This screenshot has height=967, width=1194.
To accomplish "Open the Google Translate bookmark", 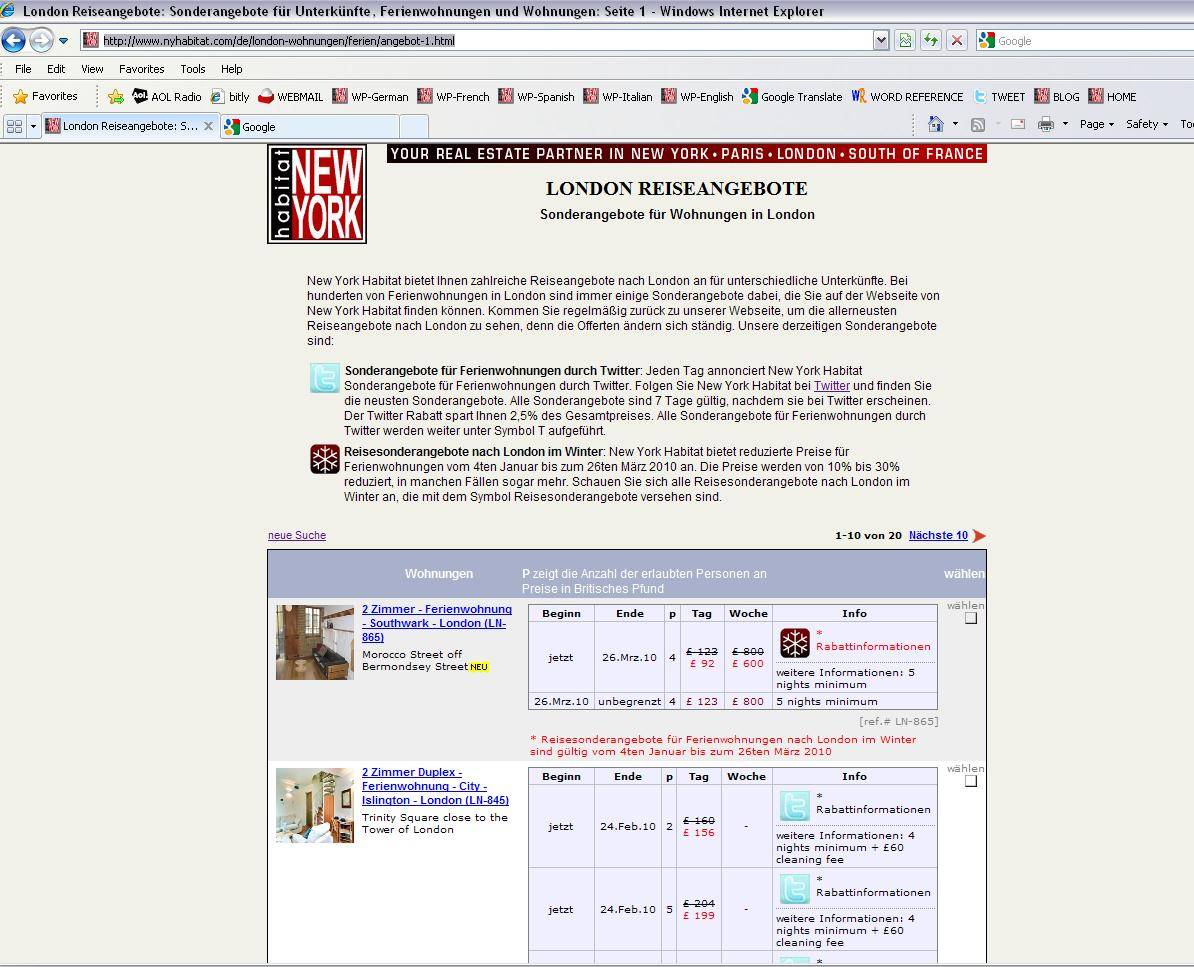I will pyautogui.click(x=792, y=97).
